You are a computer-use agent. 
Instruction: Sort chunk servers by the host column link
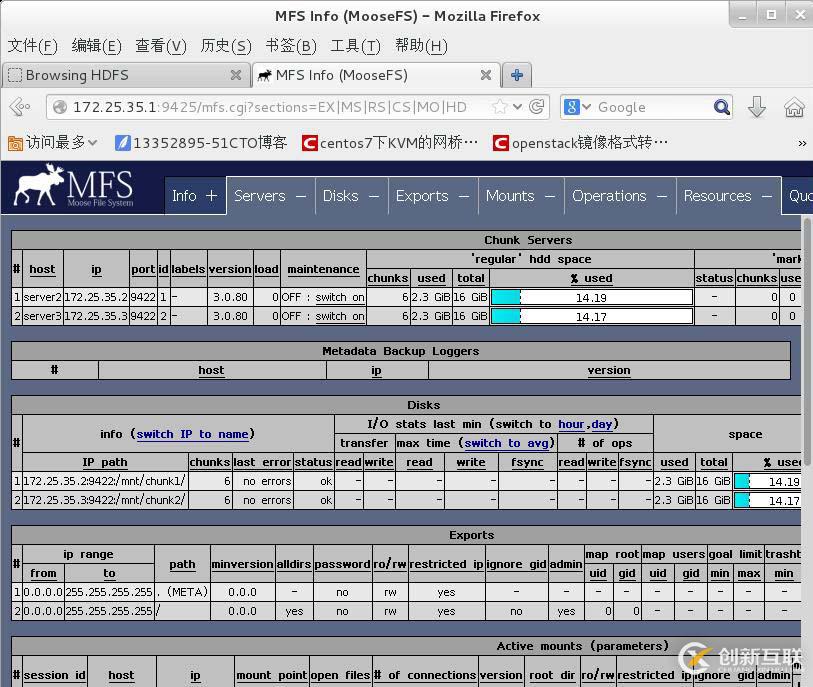(42, 268)
